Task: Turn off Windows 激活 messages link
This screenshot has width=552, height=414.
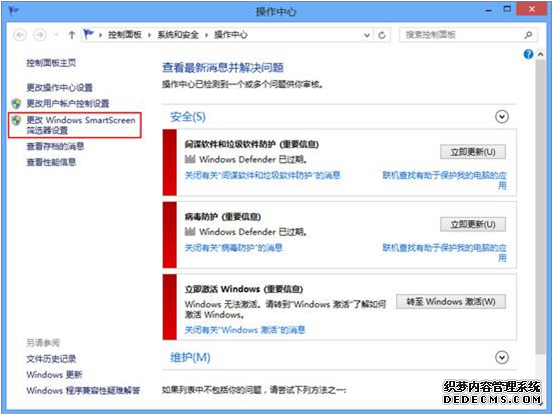Action: [245, 330]
